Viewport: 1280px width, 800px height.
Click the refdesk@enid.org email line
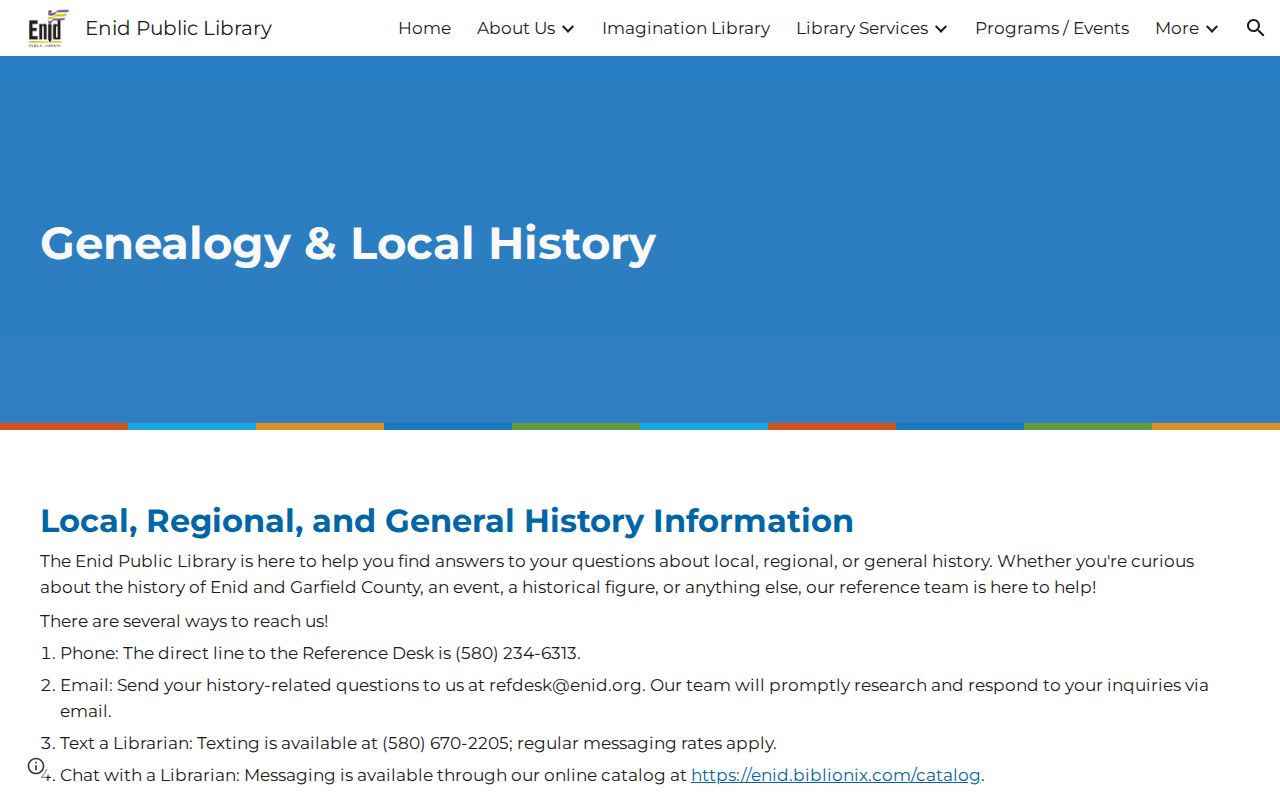point(634,698)
